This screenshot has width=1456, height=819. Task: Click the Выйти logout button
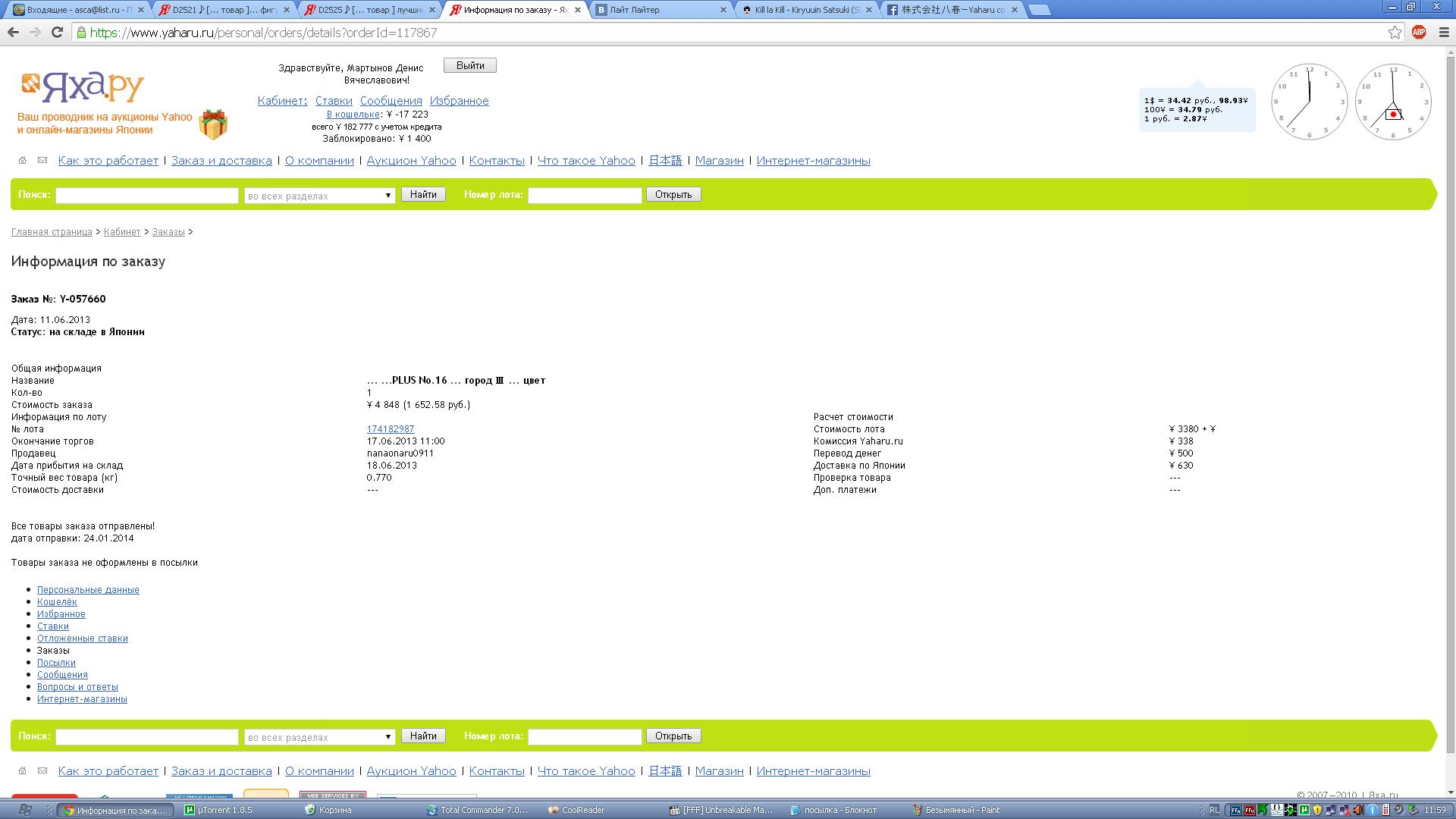point(469,65)
